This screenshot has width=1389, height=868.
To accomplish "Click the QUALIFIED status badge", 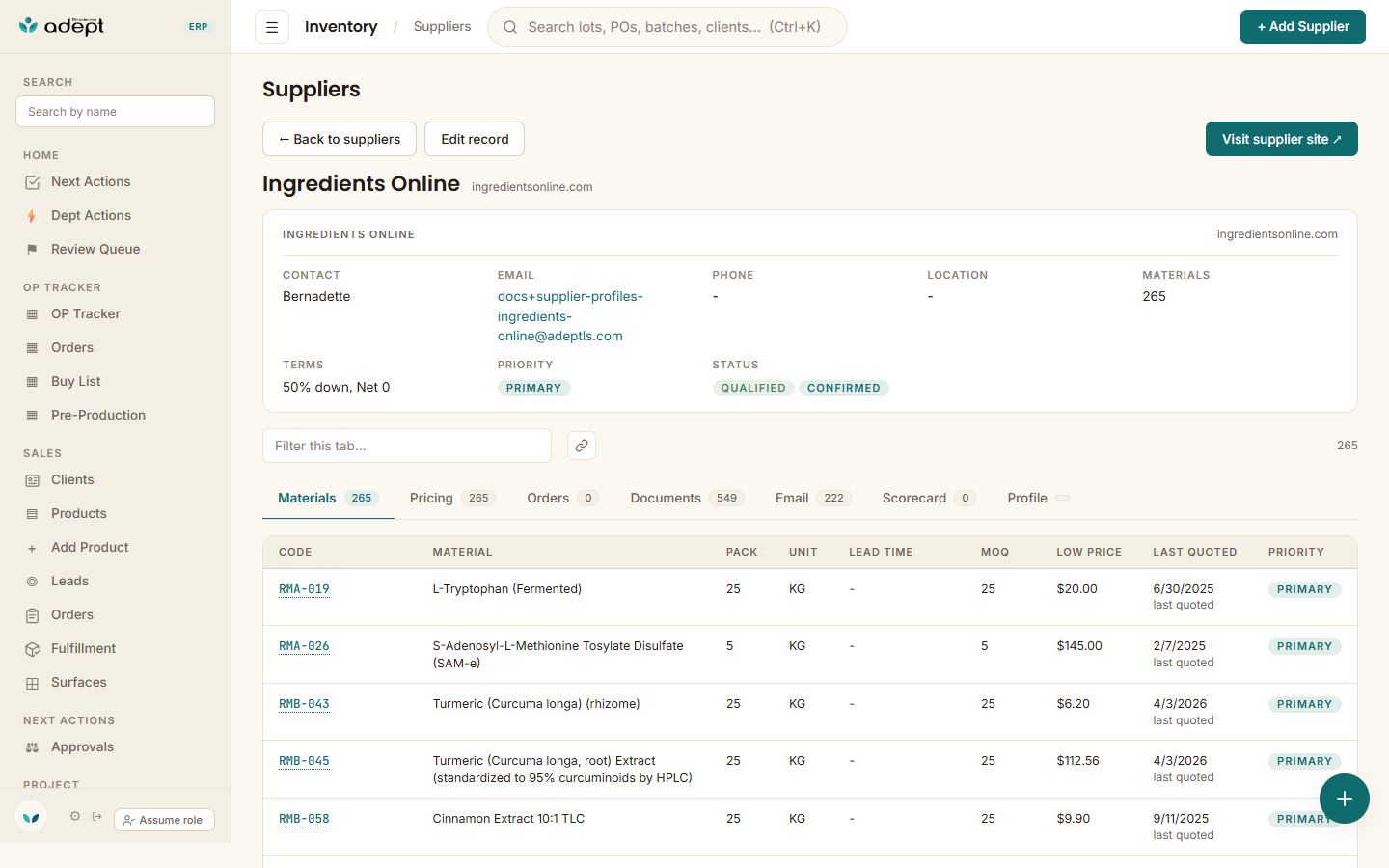I will click(753, 388).
